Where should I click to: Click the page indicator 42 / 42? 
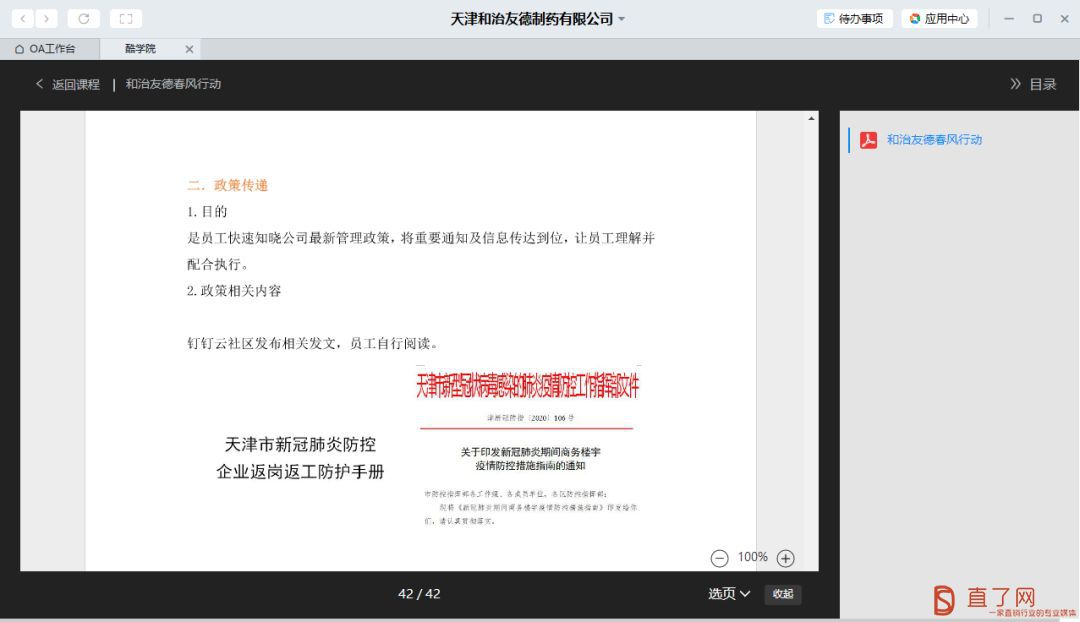[x=419, y=594]
